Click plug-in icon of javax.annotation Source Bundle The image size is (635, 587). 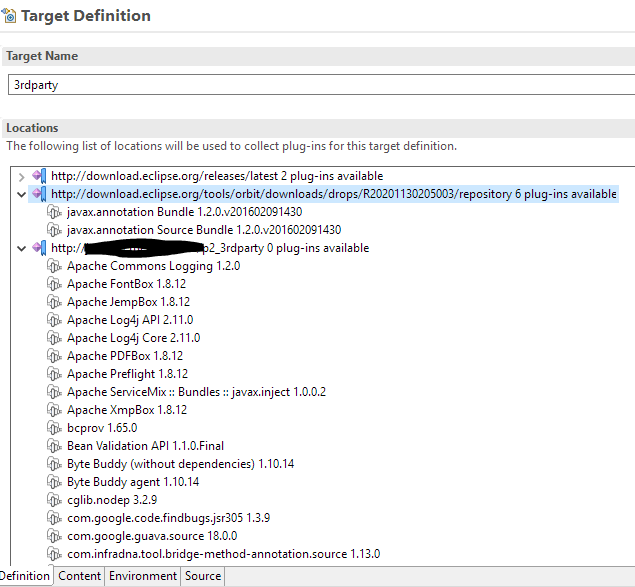point(54,230)
